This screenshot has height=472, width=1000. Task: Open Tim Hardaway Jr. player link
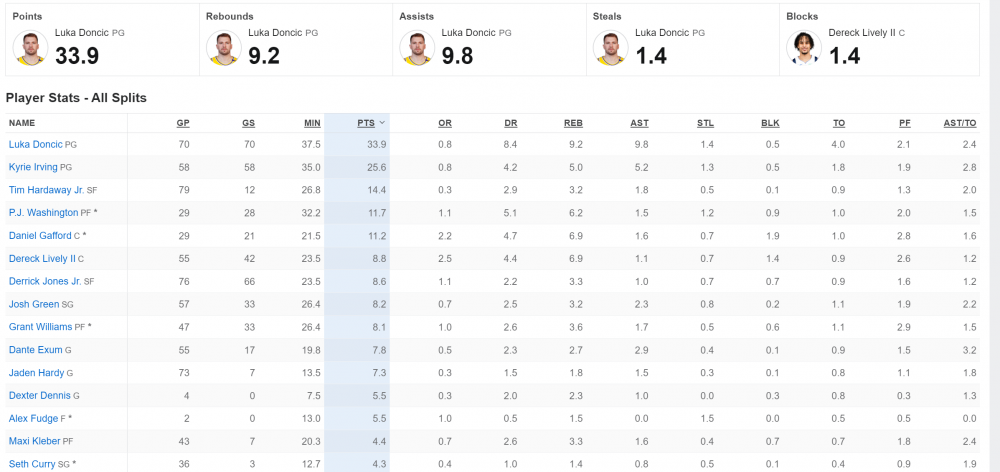(x=45, y=190)
